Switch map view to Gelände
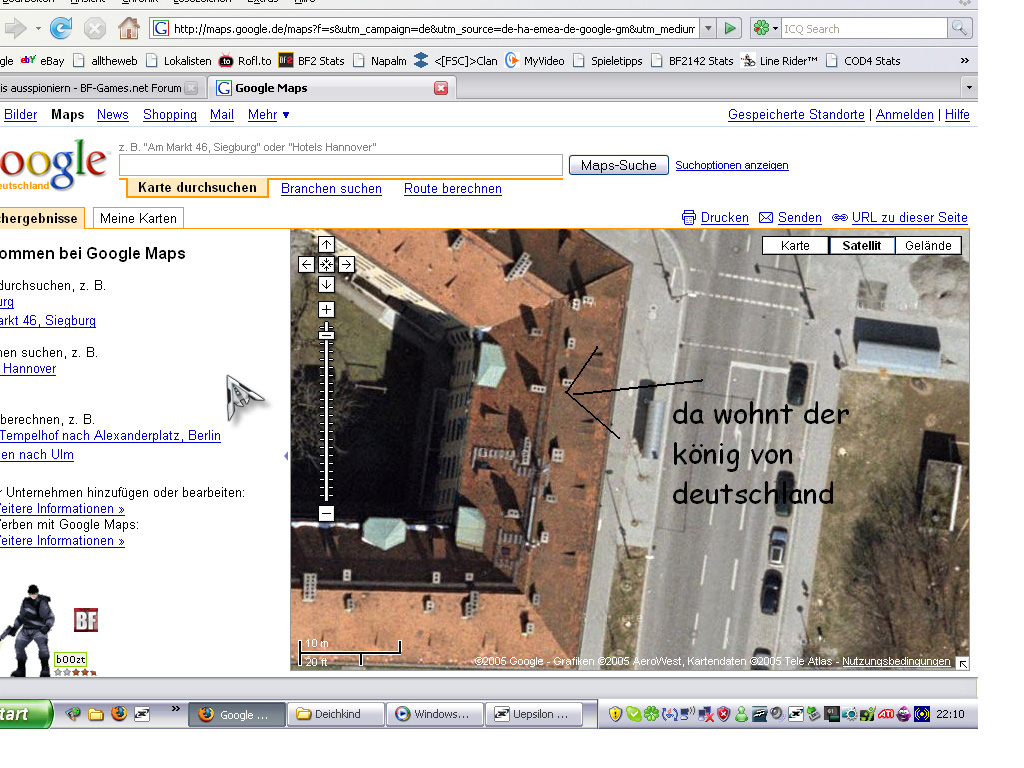Screen dimensions: 1024x768 click(928, 246)
